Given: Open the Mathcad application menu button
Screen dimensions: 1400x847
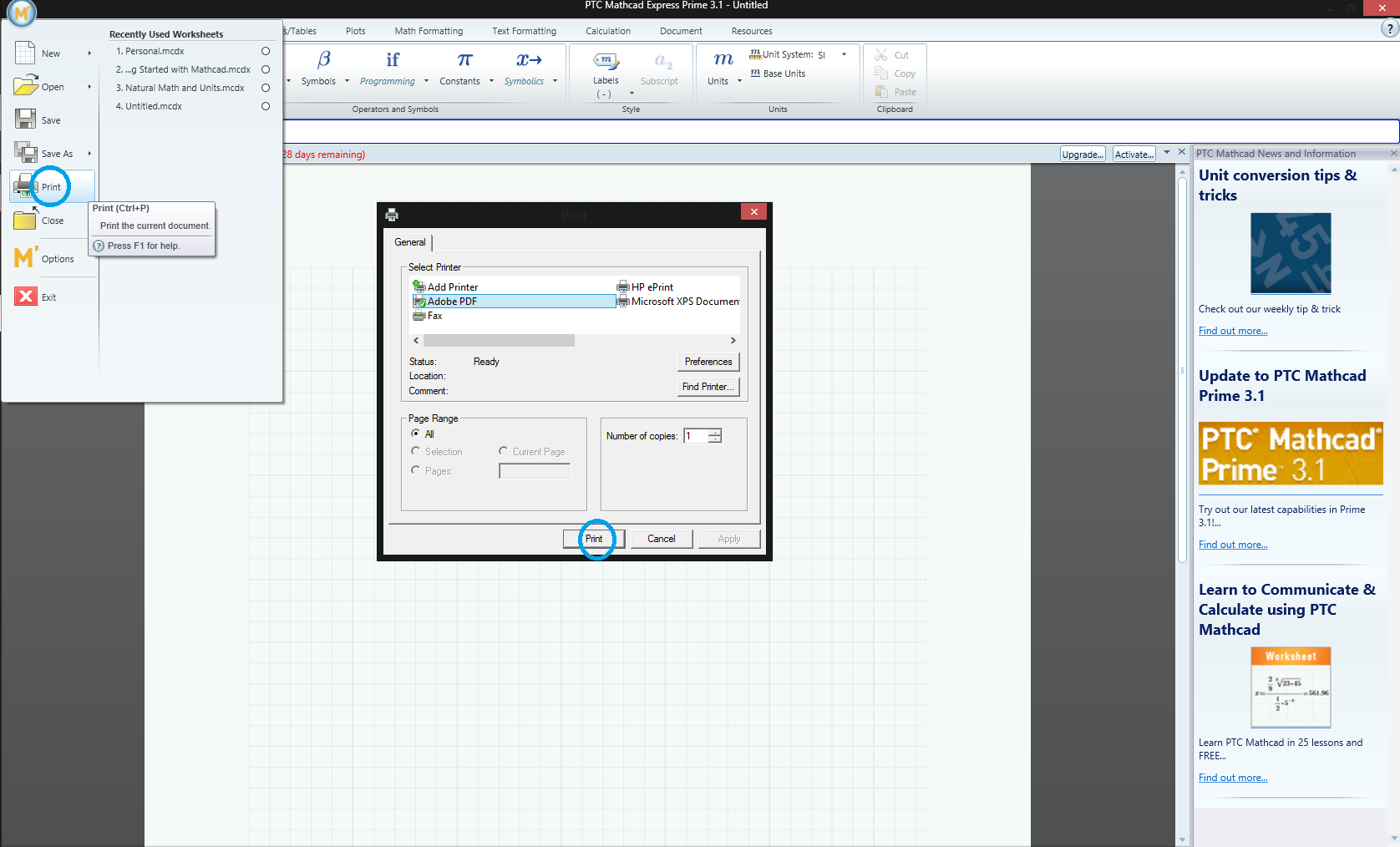Looking at the screenshot, I should point(21,12).
